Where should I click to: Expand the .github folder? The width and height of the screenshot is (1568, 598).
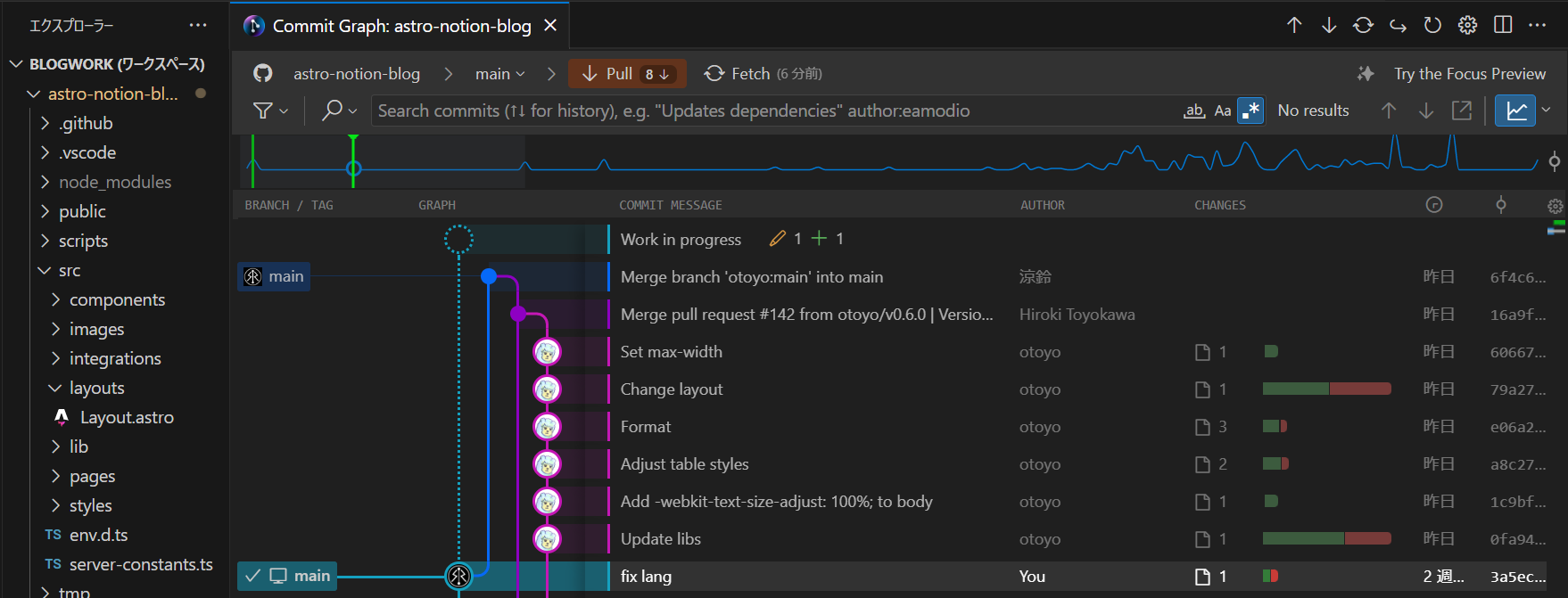[86, 123]
